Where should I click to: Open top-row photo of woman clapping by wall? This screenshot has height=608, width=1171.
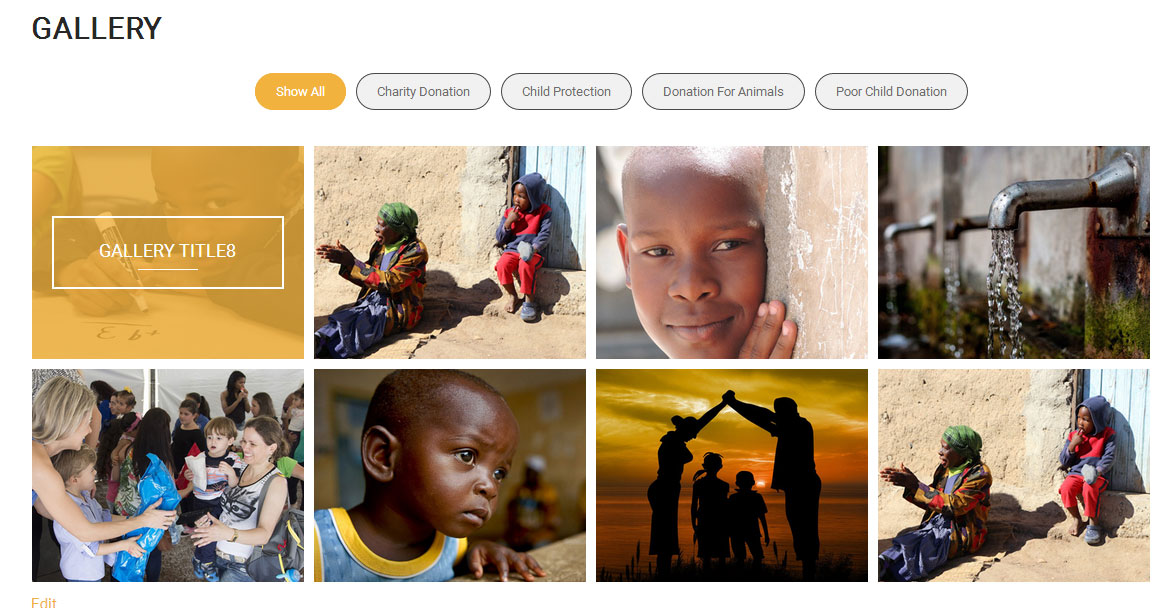450,252
